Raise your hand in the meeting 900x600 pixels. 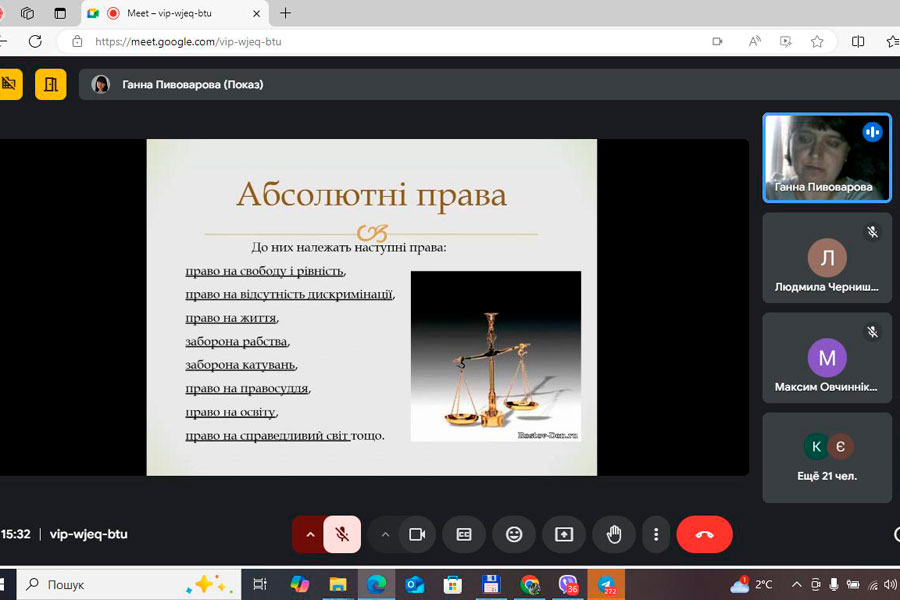click(614, 535)
